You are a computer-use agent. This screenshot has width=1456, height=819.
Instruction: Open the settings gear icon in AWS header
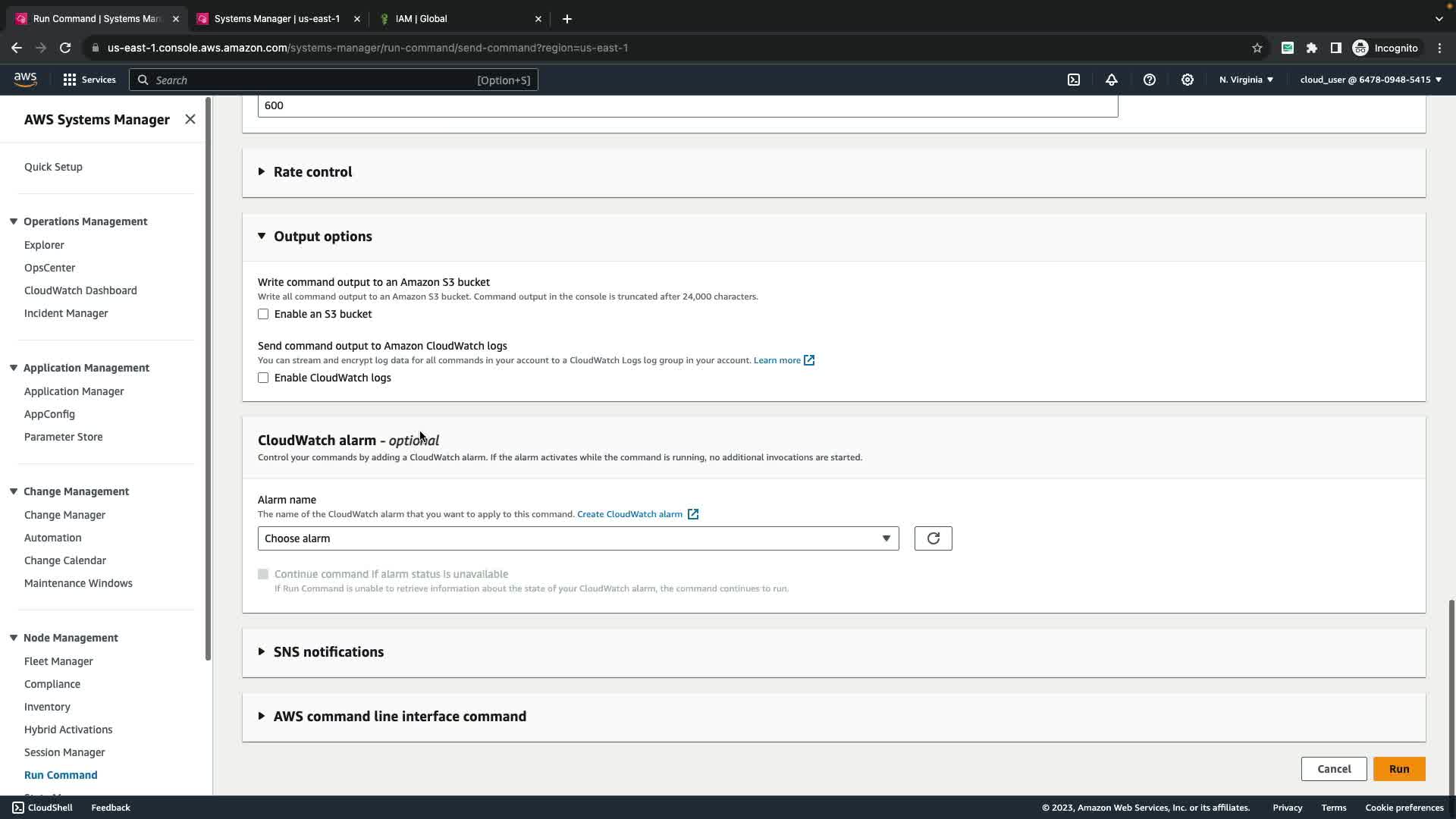(x=1188, y=80)
